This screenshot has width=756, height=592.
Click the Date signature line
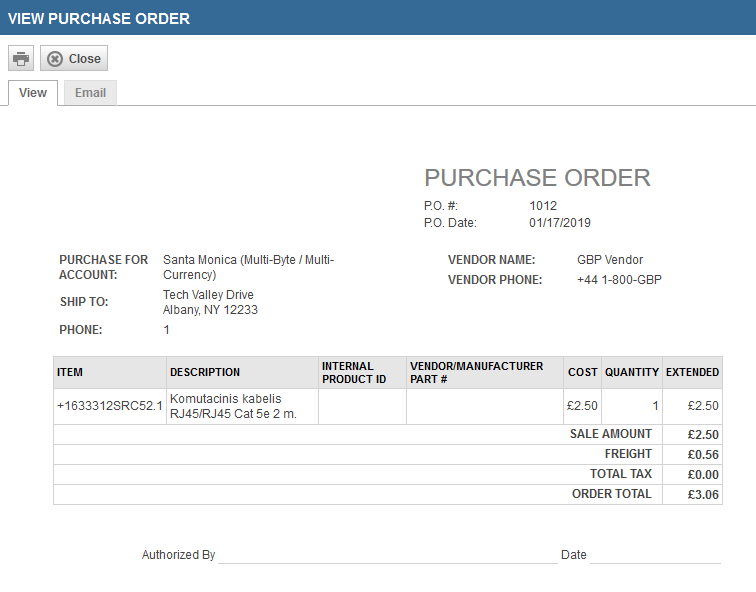(655, 555)
